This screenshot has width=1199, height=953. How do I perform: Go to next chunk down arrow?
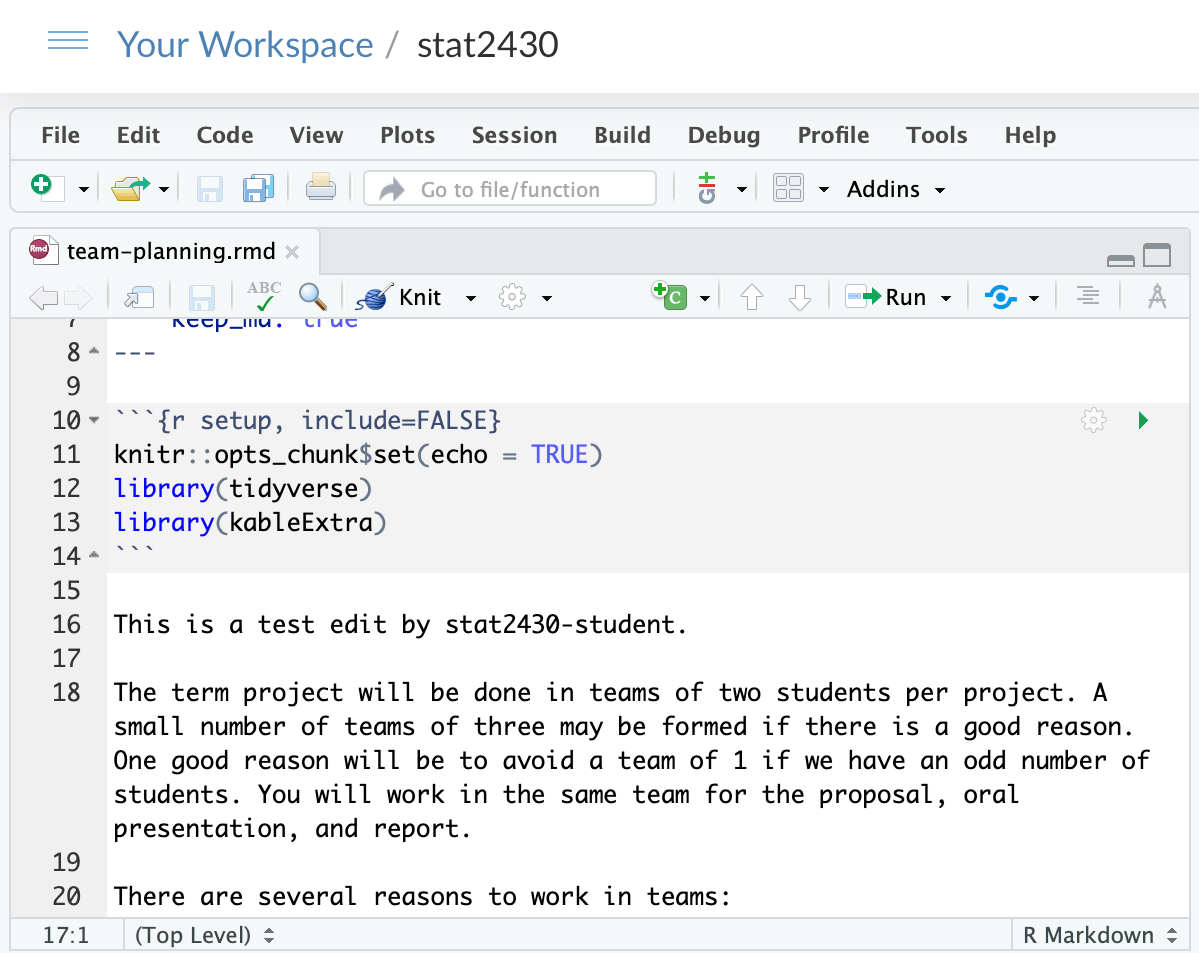point(800,297)
